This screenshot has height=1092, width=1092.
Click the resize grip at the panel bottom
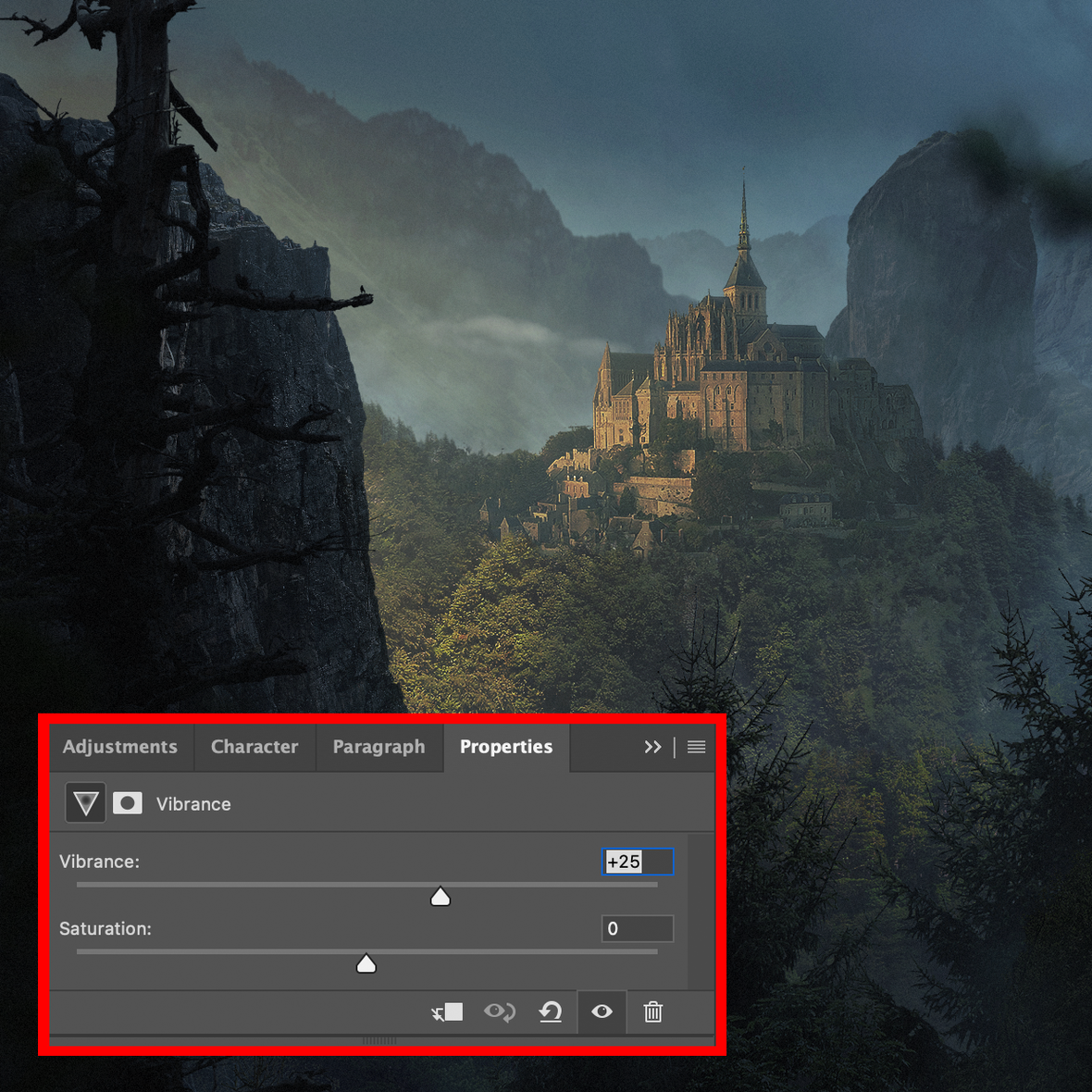click(x=379, y=1041)
